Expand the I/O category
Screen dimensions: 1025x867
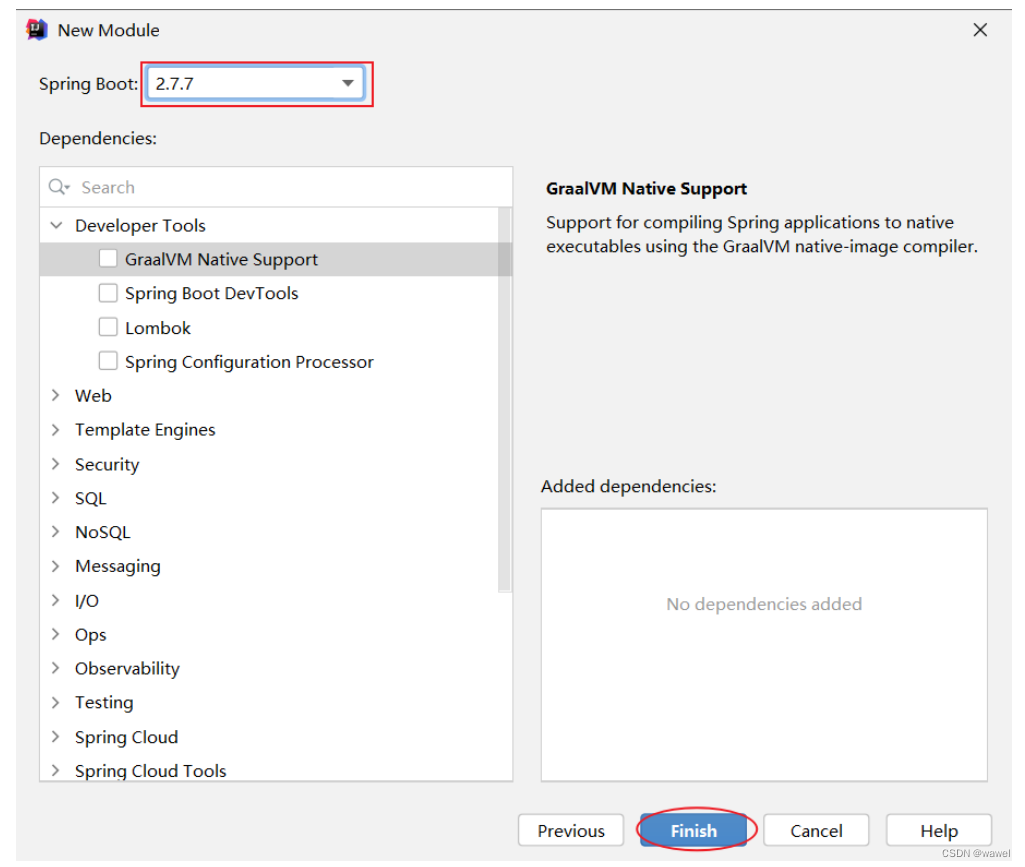(56, 600)
